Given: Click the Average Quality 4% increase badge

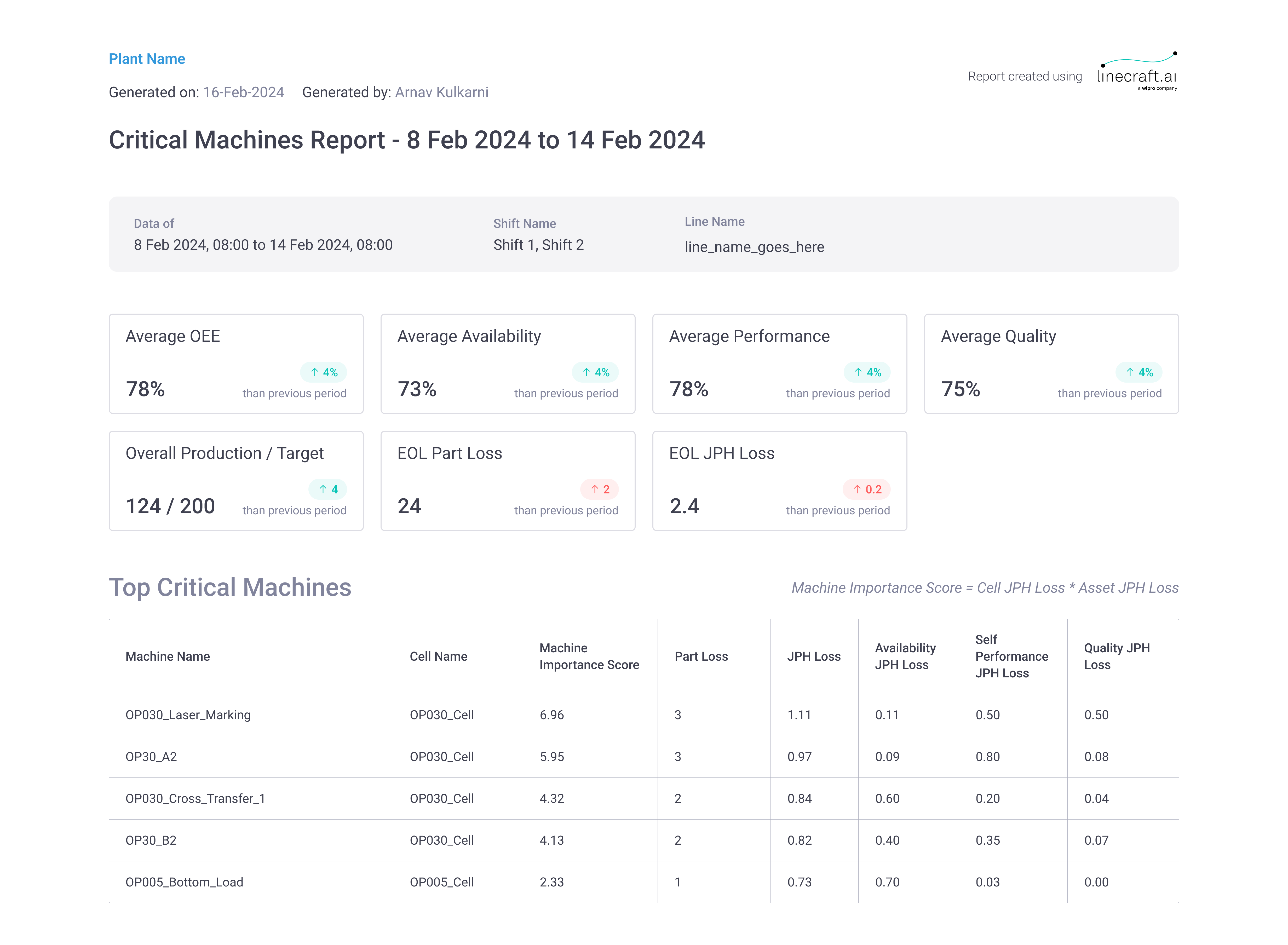Looking at the screenshot, I should pyautogui.click(x=1138, y=372).
